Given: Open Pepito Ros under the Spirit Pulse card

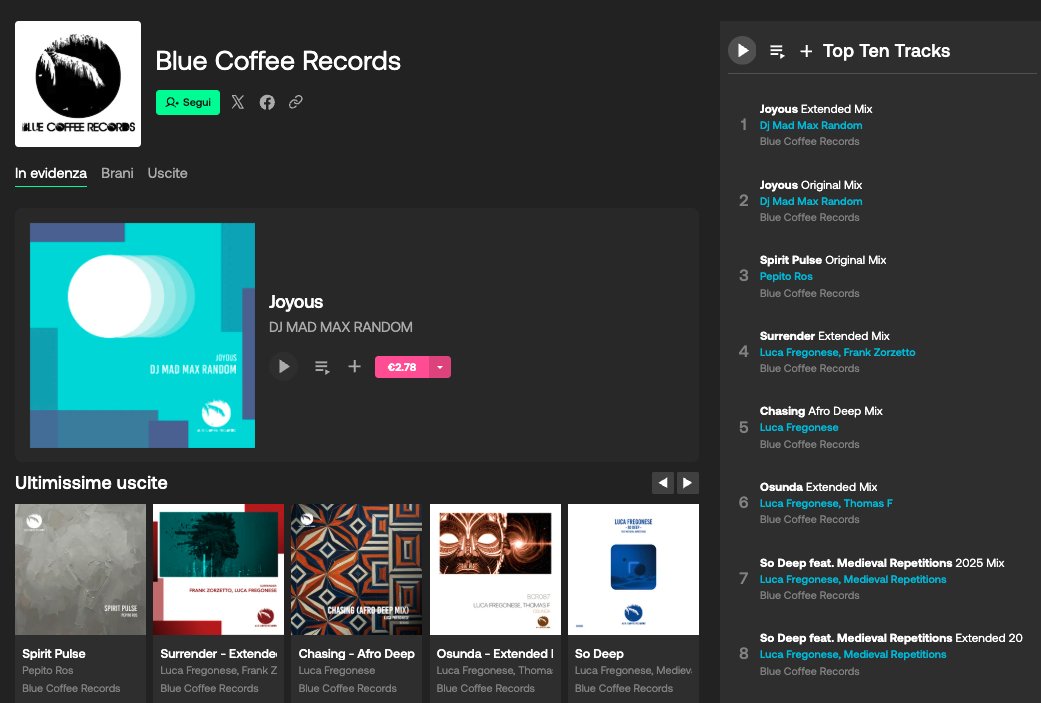Looking at the screenshot, I should pos(48,670).
